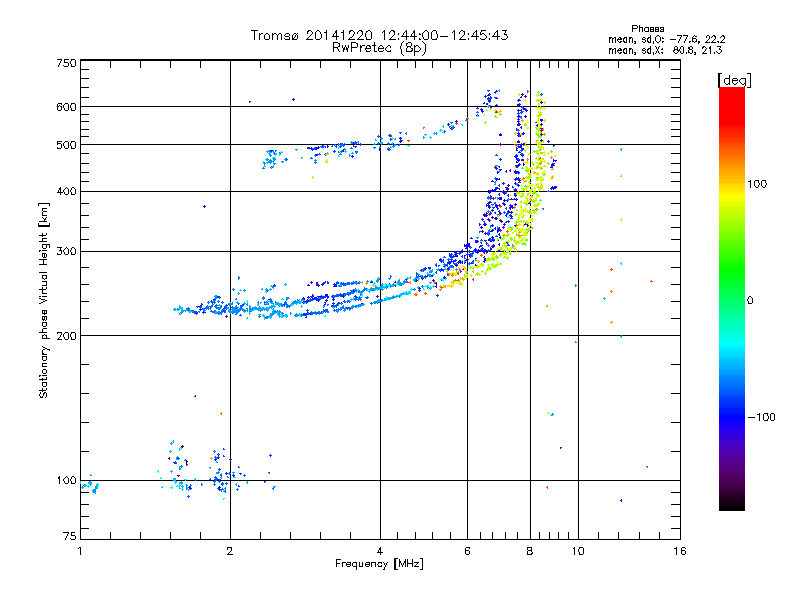Click the plot title 'Tromsø 20141220 12:44:00-12:45:43'
The height and width of the screenshot is (600, 800).
379,35
